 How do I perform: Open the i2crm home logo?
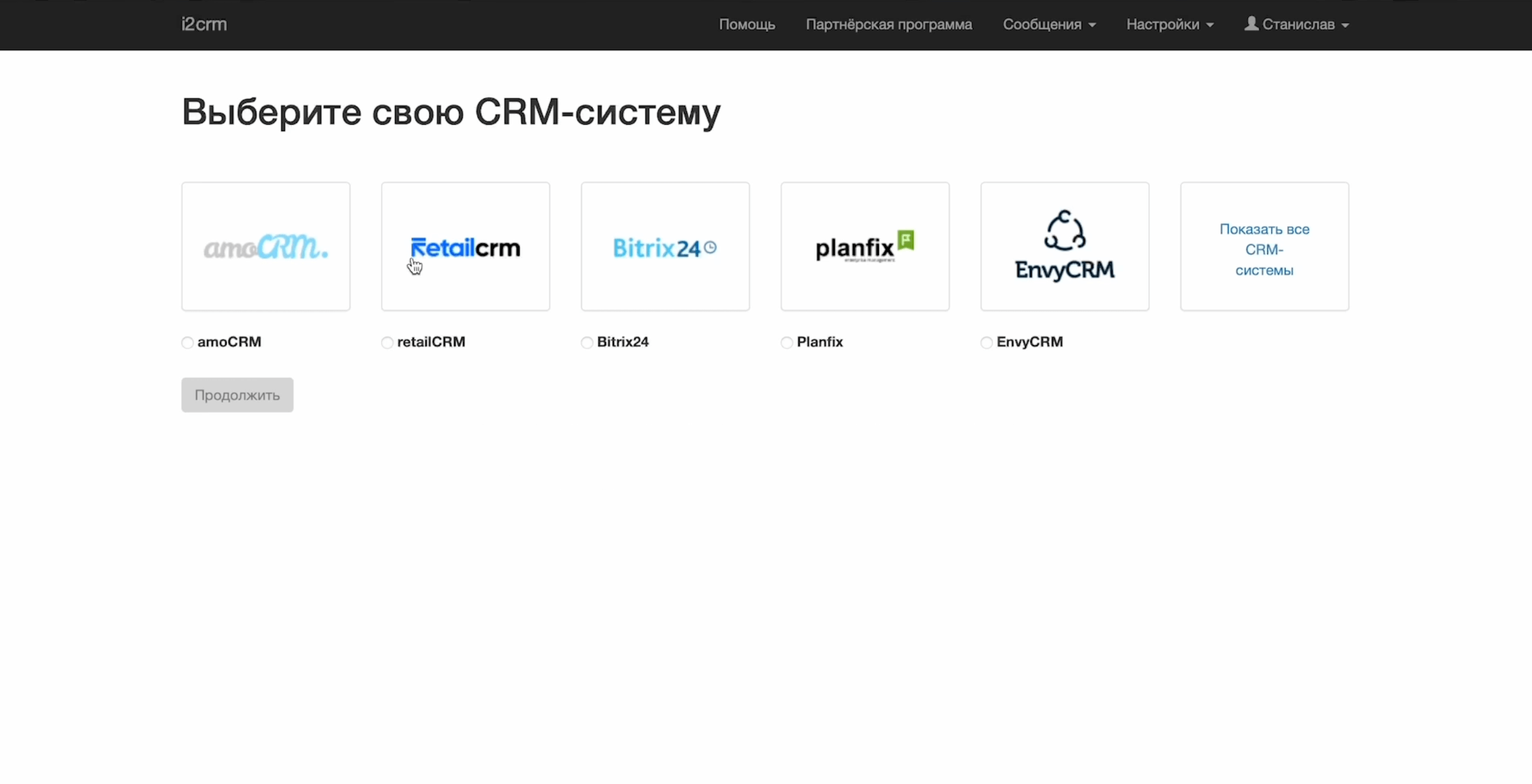pos(204,24)
